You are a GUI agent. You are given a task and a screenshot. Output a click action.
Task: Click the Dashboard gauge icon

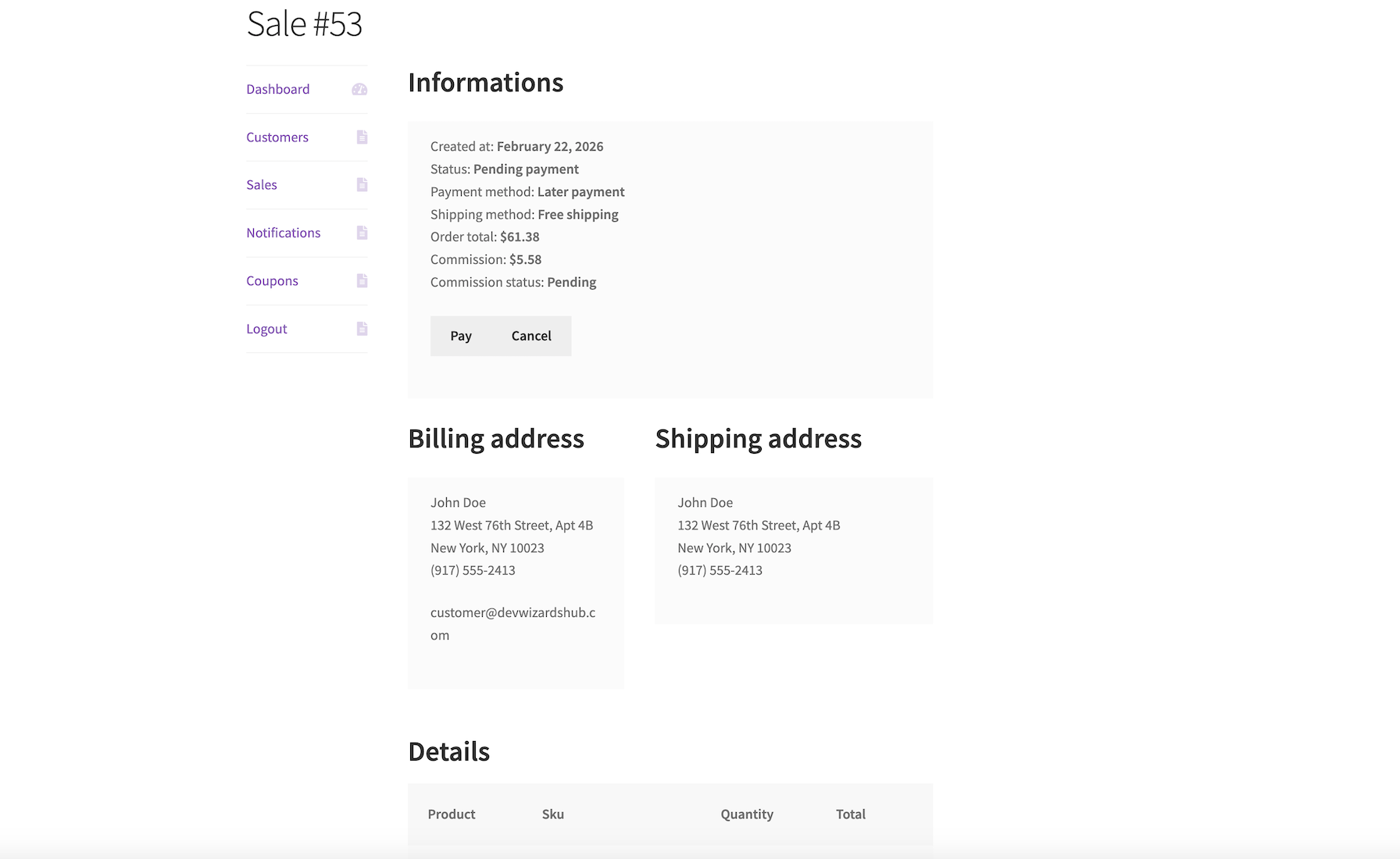[x=359, y=89]
